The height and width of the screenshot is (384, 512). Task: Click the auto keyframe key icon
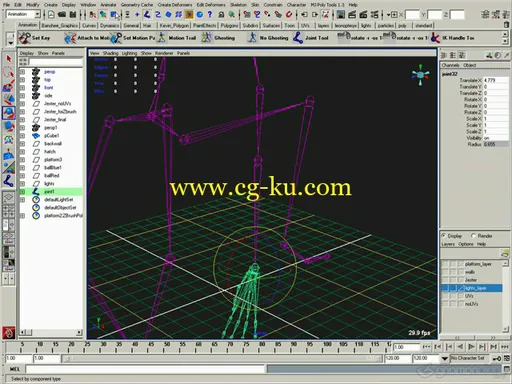[x=497, y=358]
